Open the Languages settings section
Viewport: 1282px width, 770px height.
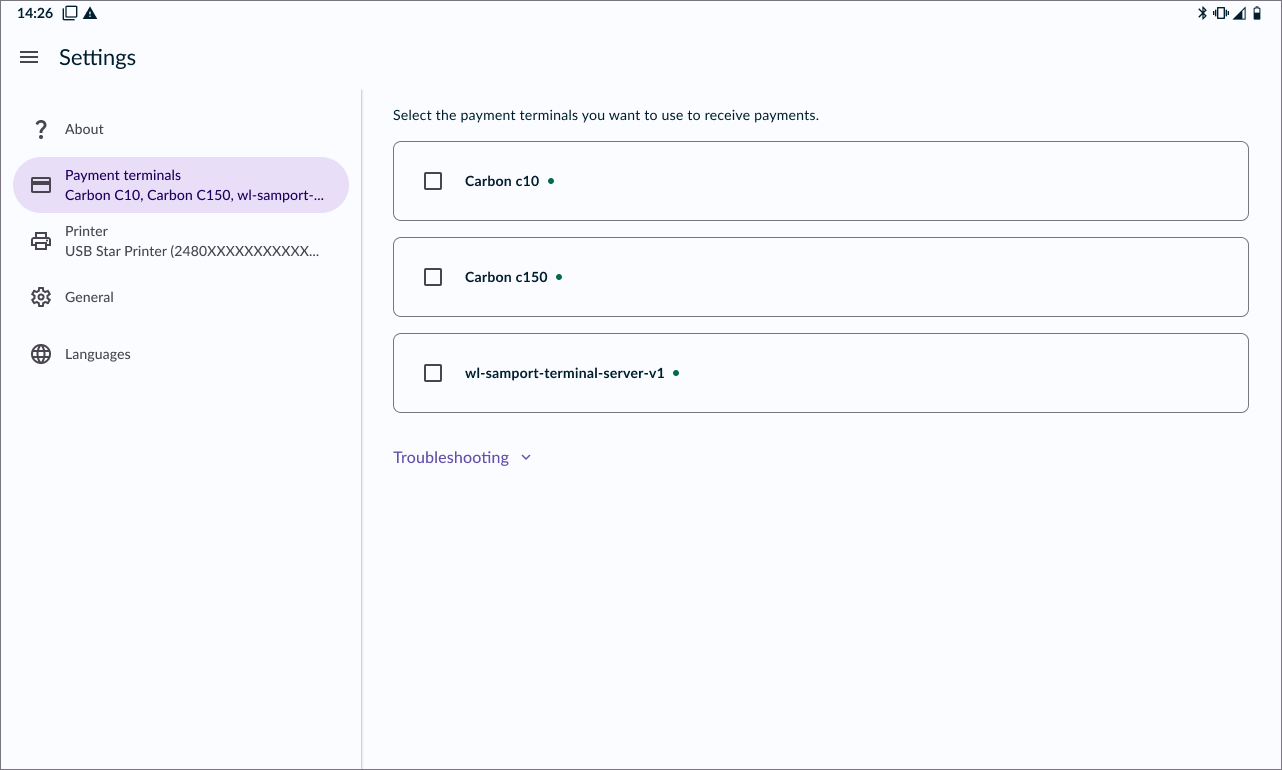(x=181, y=354)
